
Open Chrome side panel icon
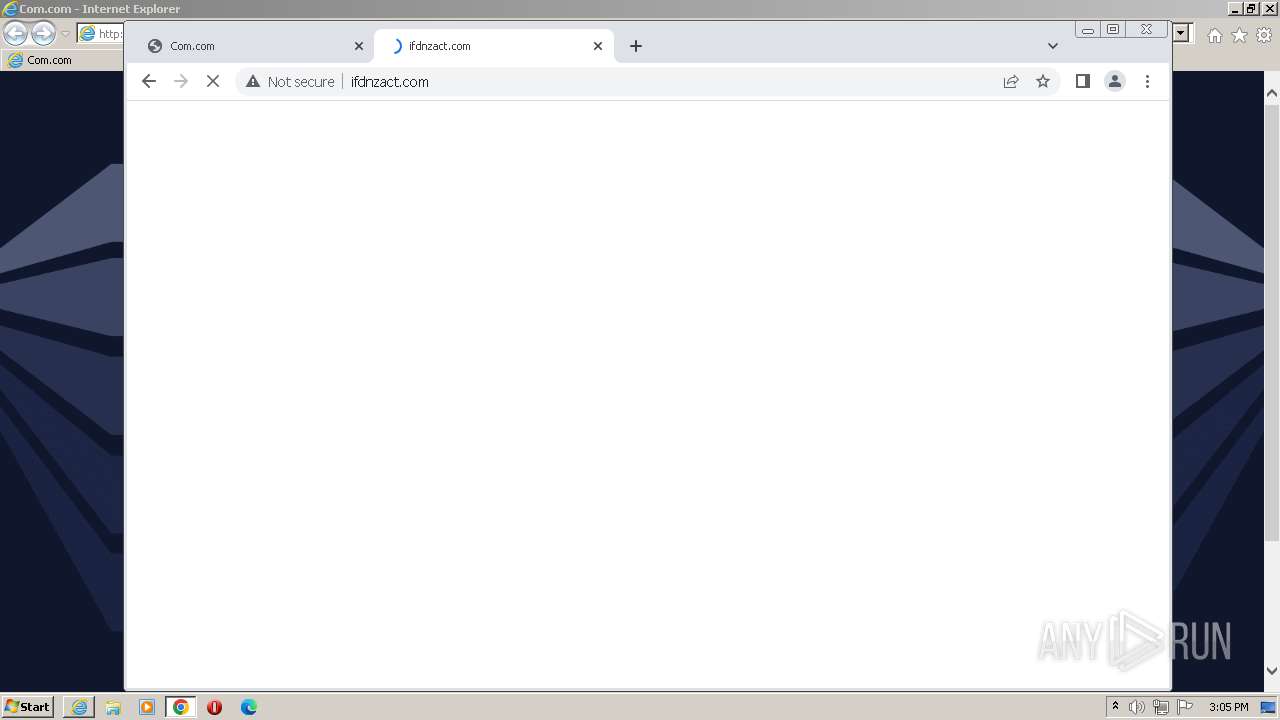tap(1082, 82)
